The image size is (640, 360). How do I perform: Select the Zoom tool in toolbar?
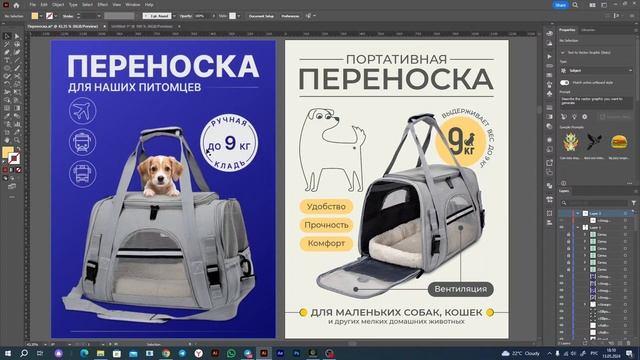click(x=17, y=140)
